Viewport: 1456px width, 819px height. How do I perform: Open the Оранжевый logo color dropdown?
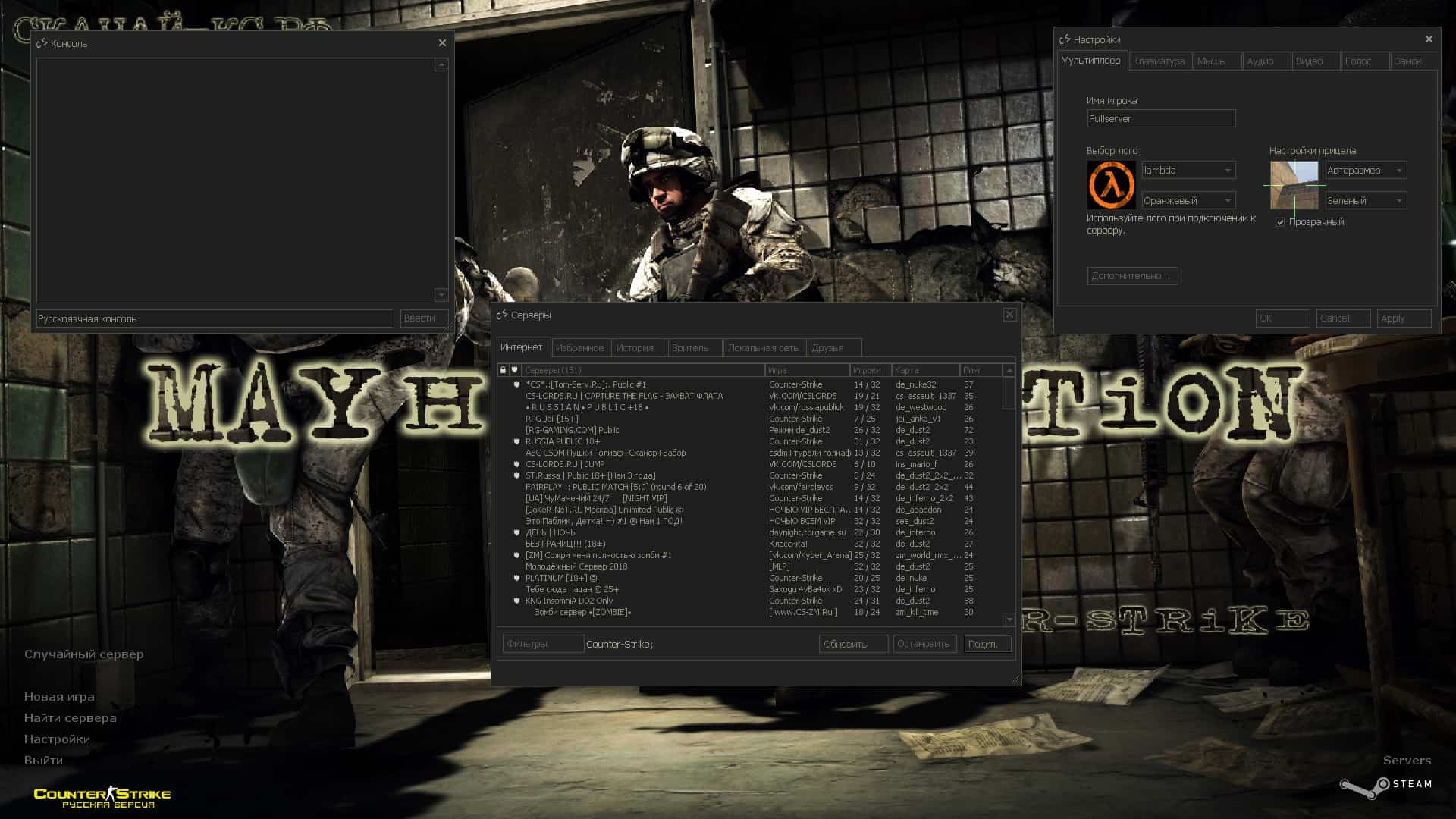click(1188, 200)
